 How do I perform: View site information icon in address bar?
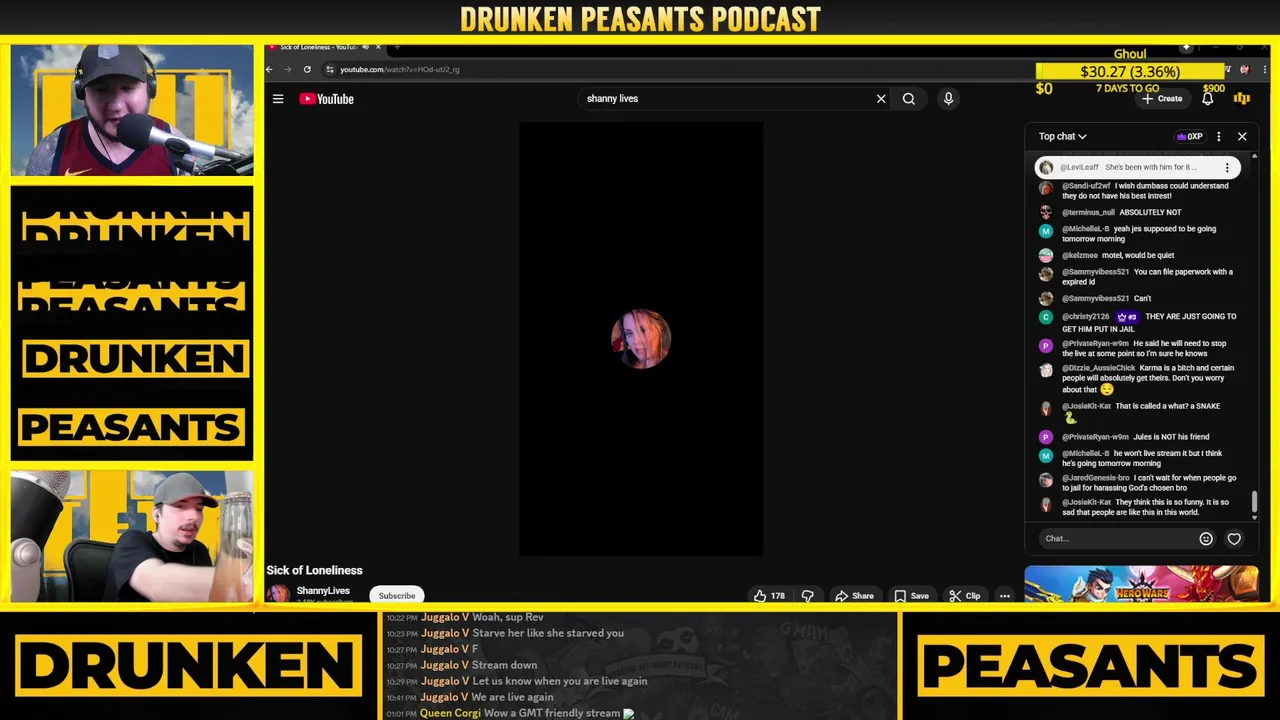tap(330, 70)
